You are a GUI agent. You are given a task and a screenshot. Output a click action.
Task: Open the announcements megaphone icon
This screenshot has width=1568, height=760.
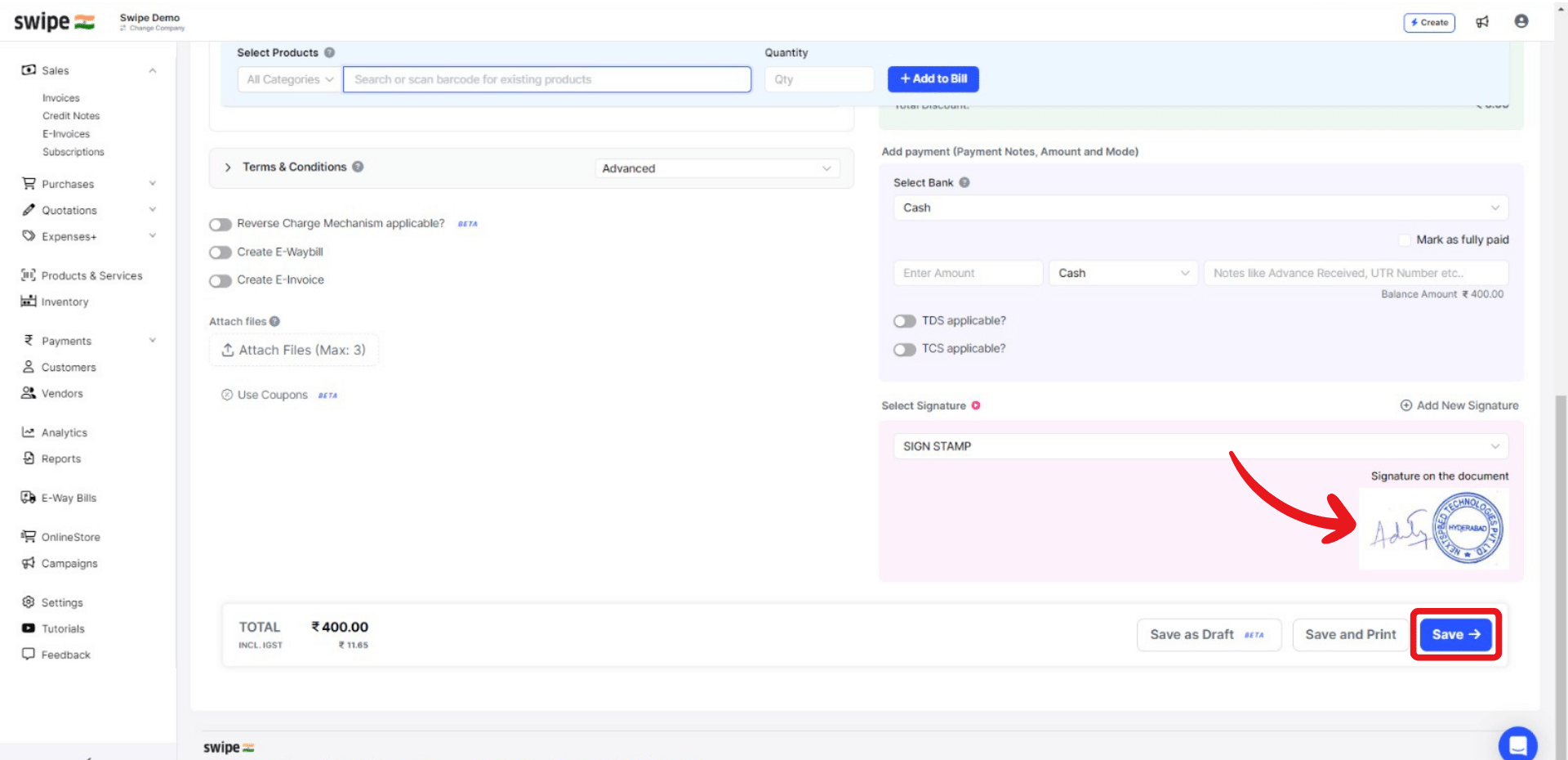1482,22
